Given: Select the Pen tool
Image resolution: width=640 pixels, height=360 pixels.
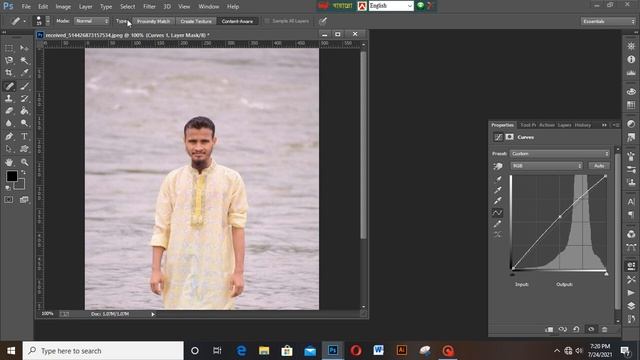Looking at the screenshot, I should click(x=9, y=136).
